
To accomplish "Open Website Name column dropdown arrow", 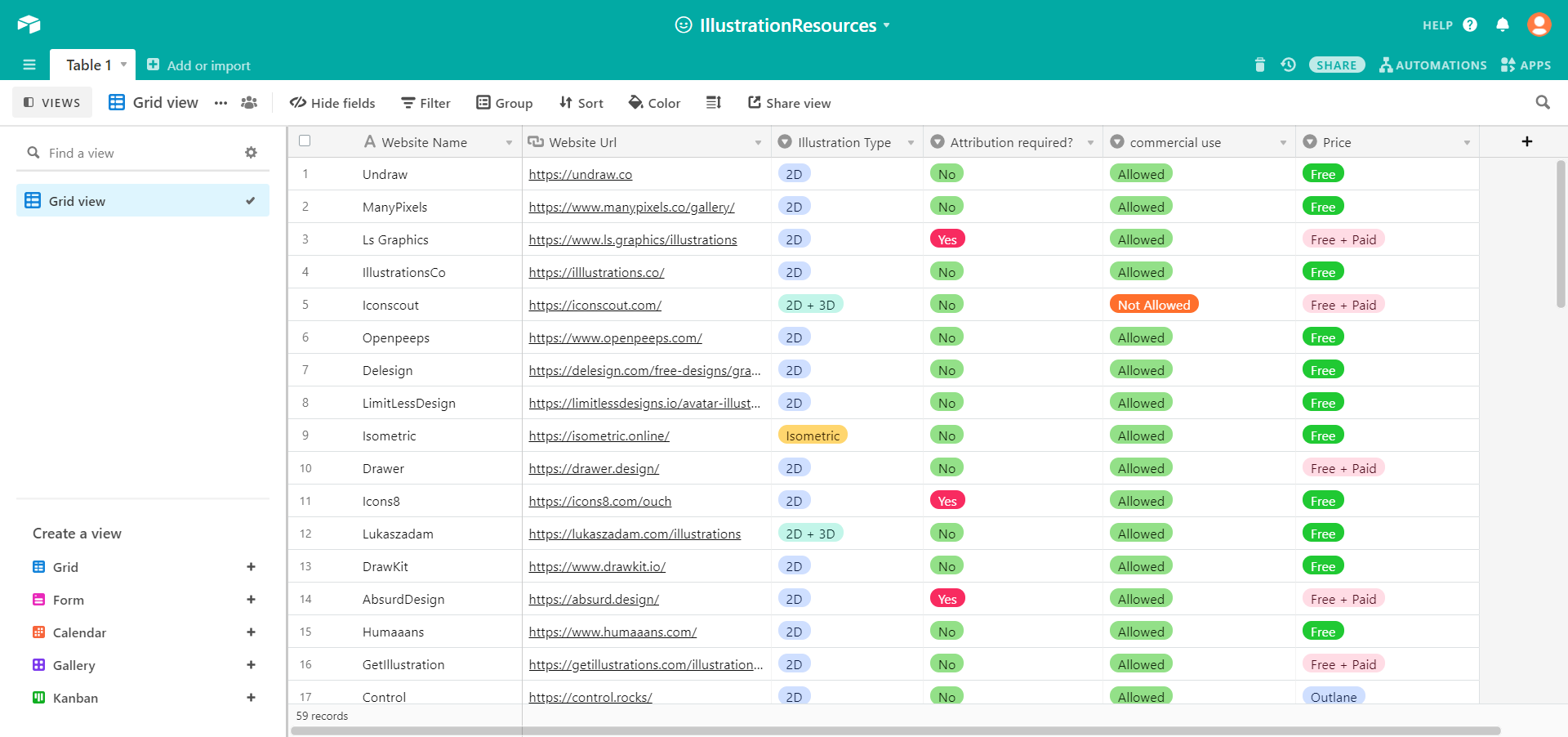I will 509,142.
